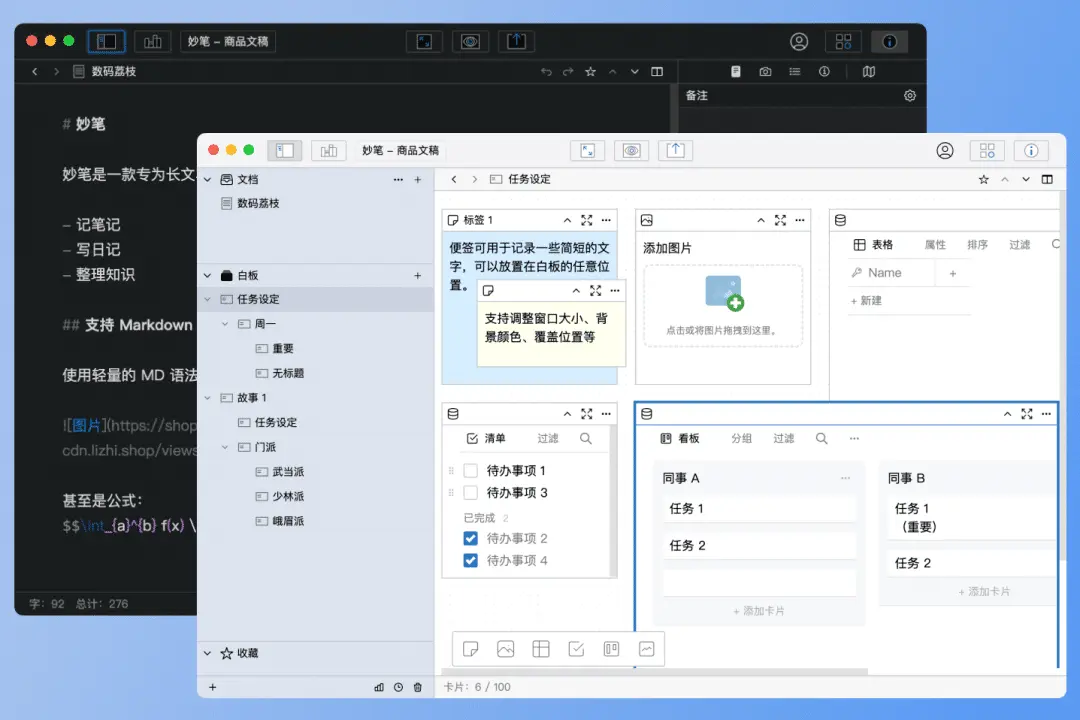The image size is (1080, 720).
Task: Star the 任务设定 whiteboard as favorite
Action: pyautogui.click(x=984, y=179)
